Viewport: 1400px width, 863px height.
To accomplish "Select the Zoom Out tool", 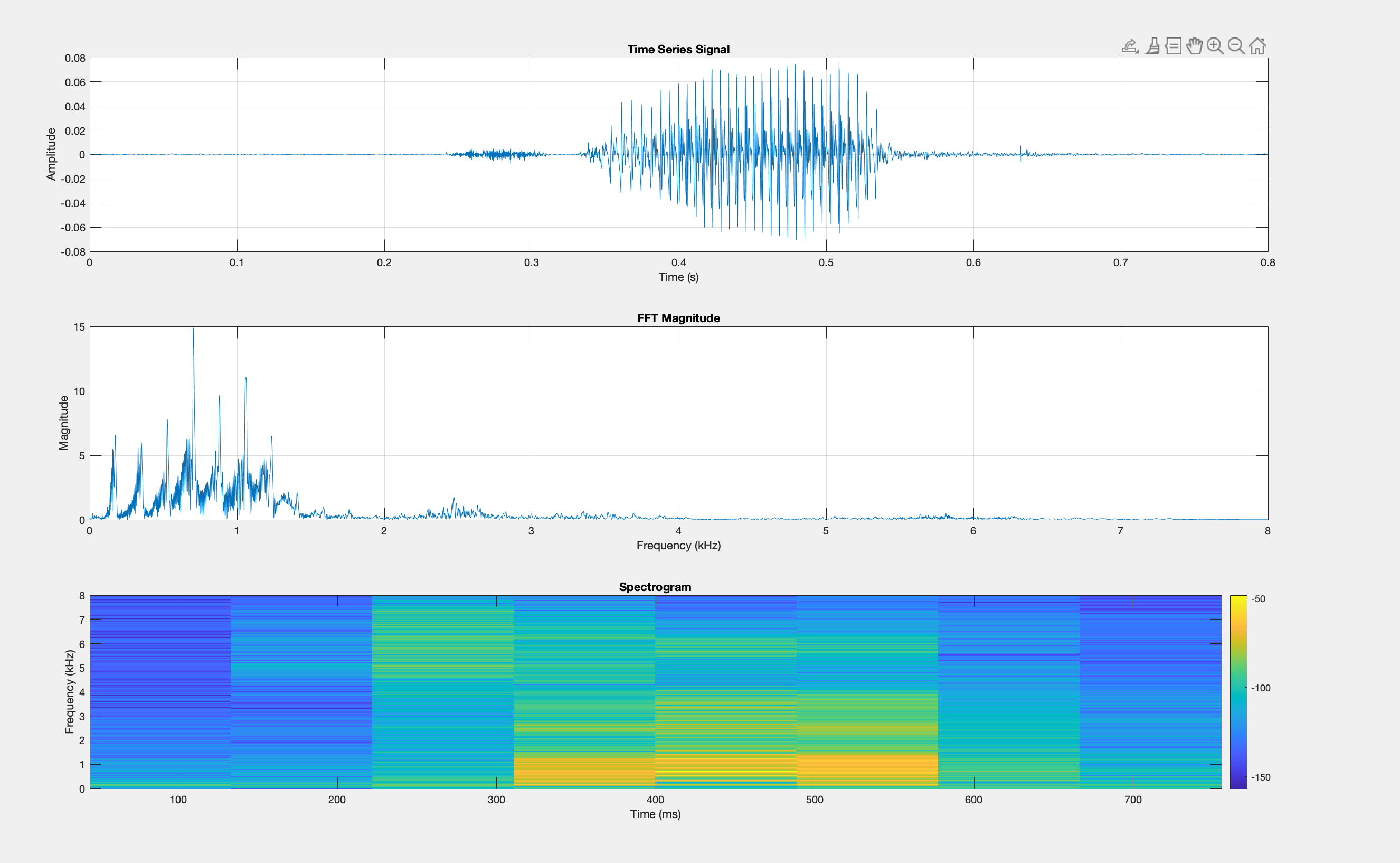I will pos(1236,45).
